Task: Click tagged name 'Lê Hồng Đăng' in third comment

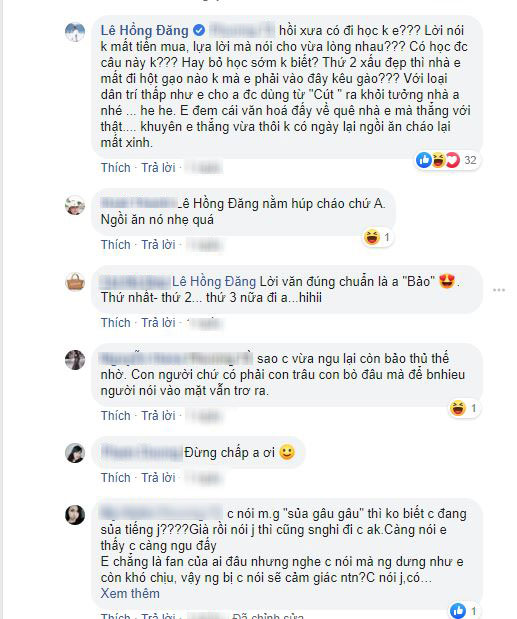Action: point(214,281)
